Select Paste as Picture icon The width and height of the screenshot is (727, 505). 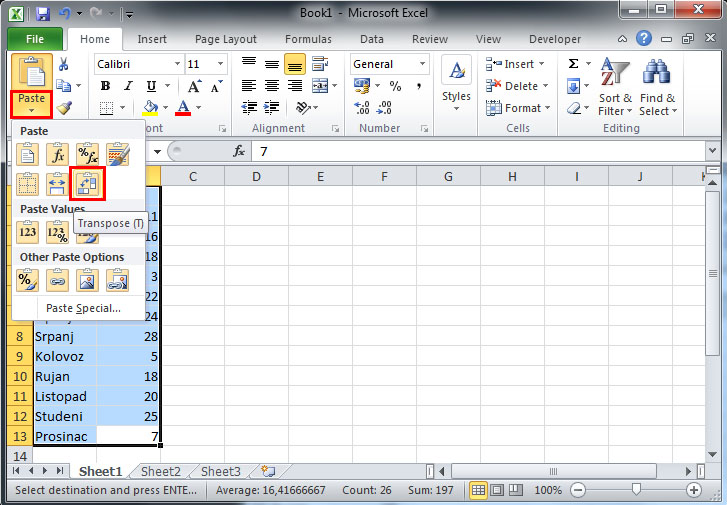(x=89, y=280)
